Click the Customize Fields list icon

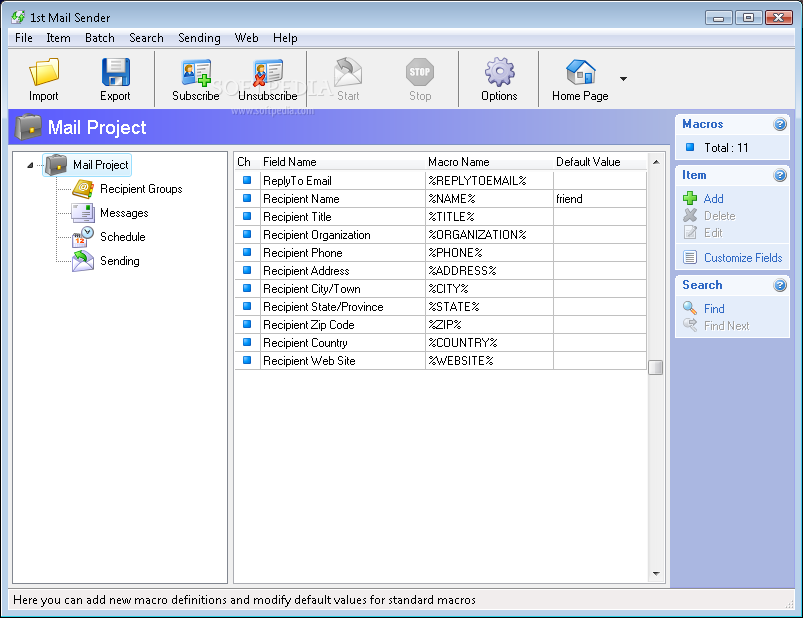690,258
